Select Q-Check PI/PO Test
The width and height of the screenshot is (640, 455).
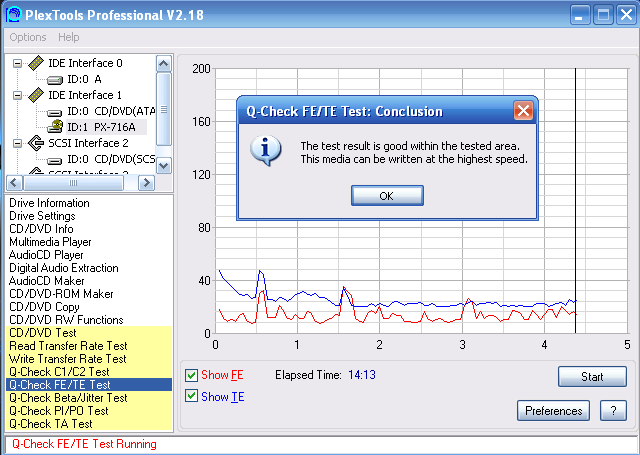tap(89, 411)
